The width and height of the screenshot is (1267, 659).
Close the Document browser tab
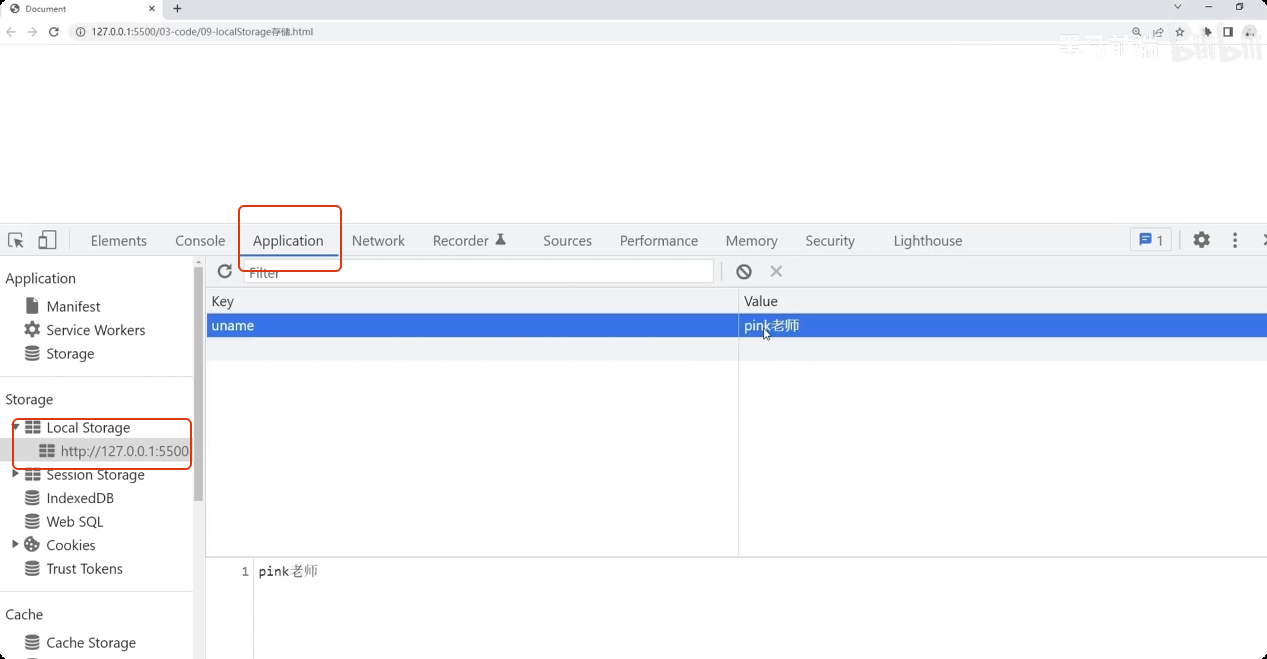(152, 8)
